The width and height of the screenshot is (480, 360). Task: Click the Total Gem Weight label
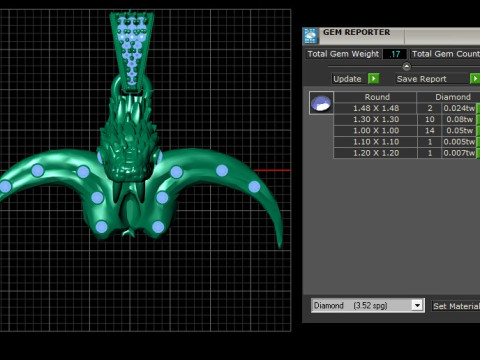[343, 54]
